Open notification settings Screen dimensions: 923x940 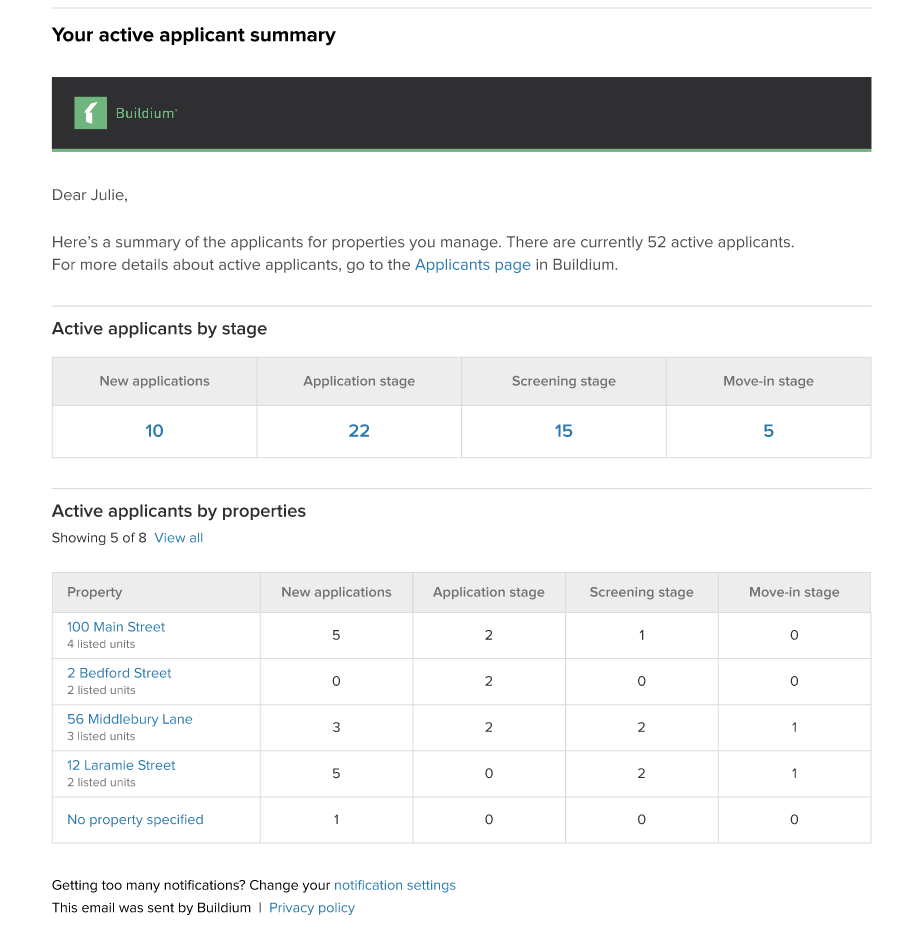coord(394,885)
